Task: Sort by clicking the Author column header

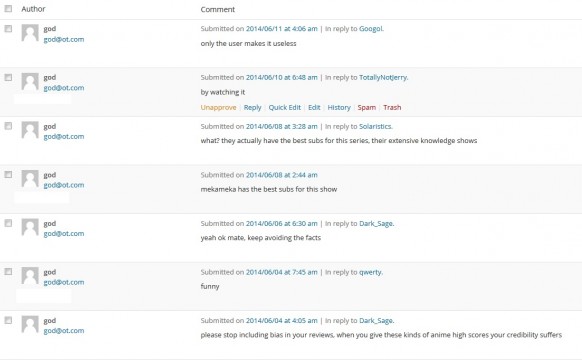Action: coord(33,9)
